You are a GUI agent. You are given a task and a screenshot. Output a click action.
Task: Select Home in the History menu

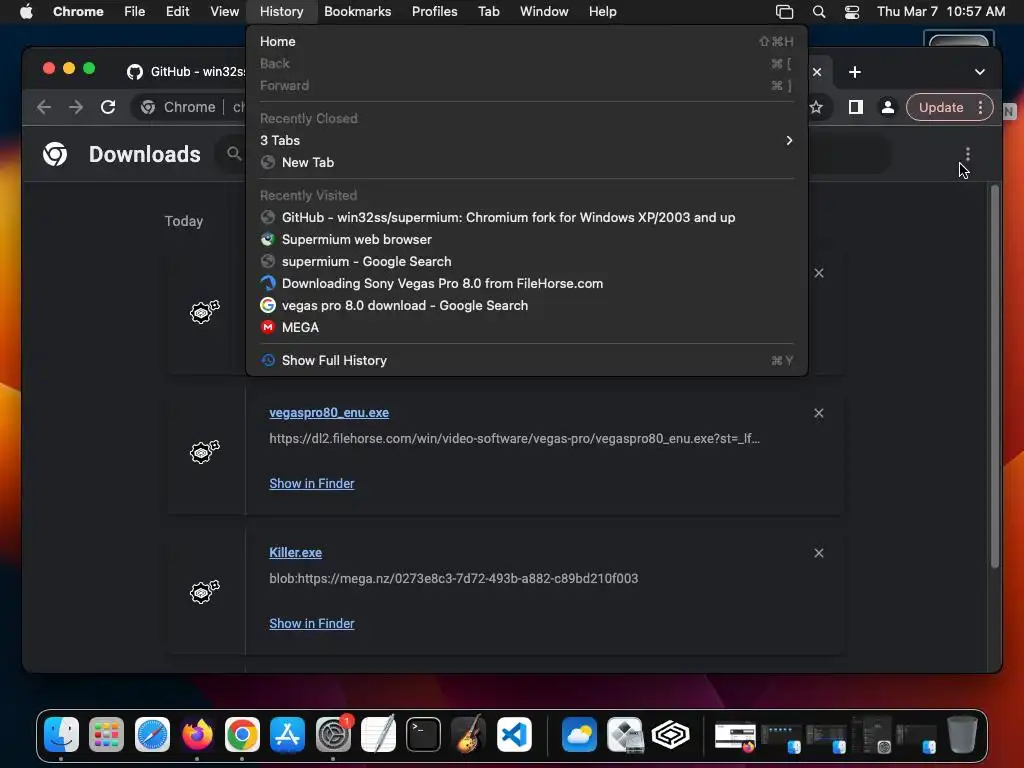tap(526, 41)
